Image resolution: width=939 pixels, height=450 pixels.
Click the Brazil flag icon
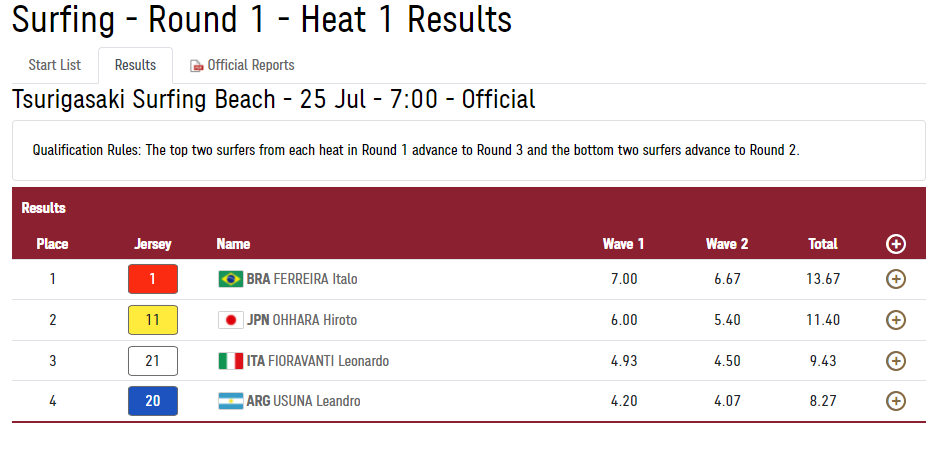tap(231, 279)
